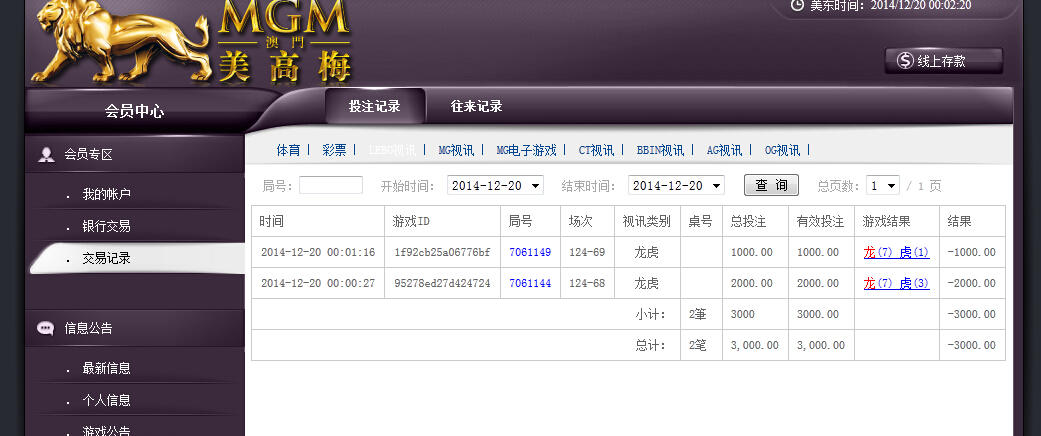Image resolution: width=1041 pixels, height=436 pixels.
Task: Click the 美东时间 timestamp display
Action: click(x=890, y=5)
